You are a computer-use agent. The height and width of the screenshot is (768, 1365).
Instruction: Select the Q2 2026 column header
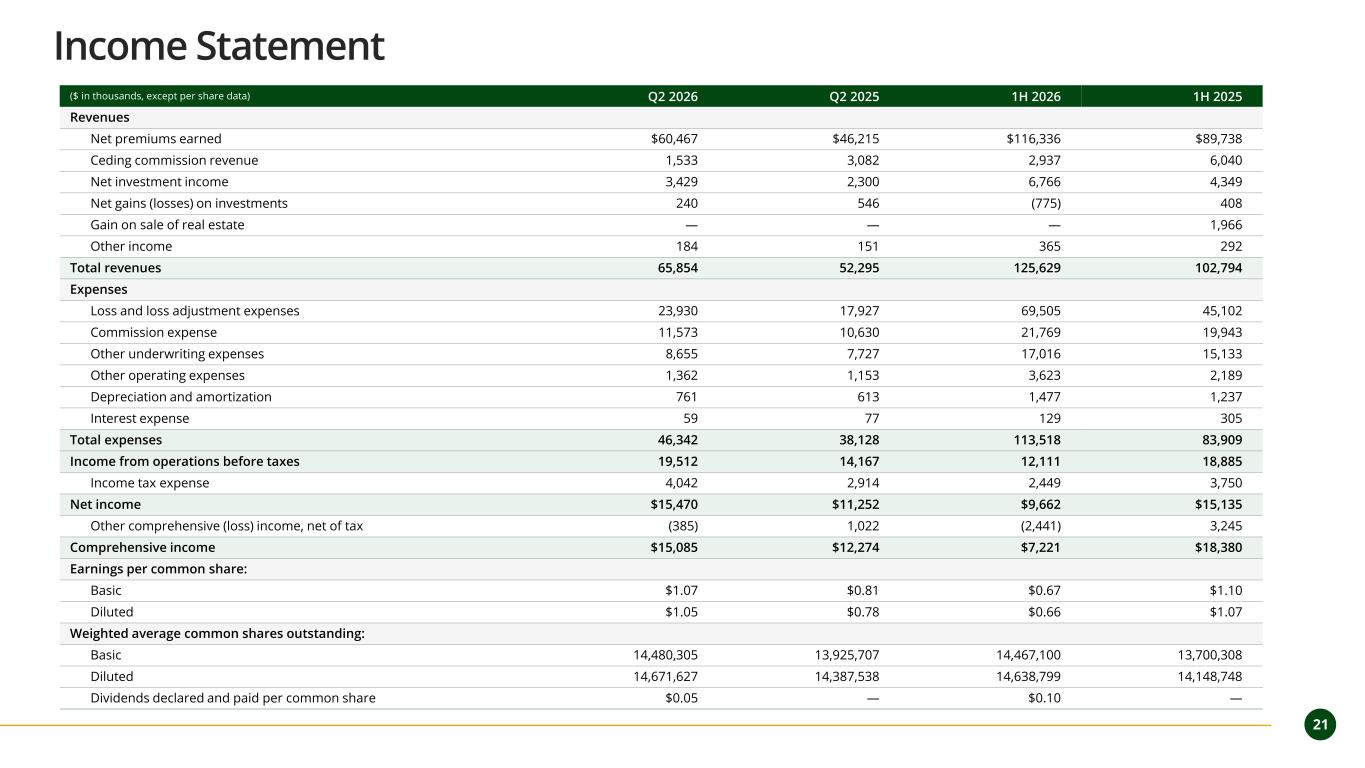(673, 96)
